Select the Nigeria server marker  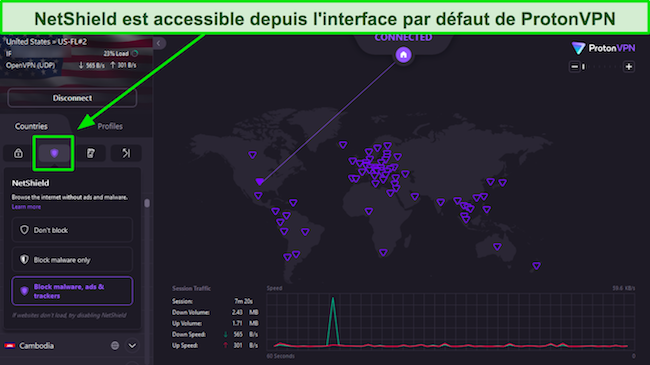tap(369, 212)
